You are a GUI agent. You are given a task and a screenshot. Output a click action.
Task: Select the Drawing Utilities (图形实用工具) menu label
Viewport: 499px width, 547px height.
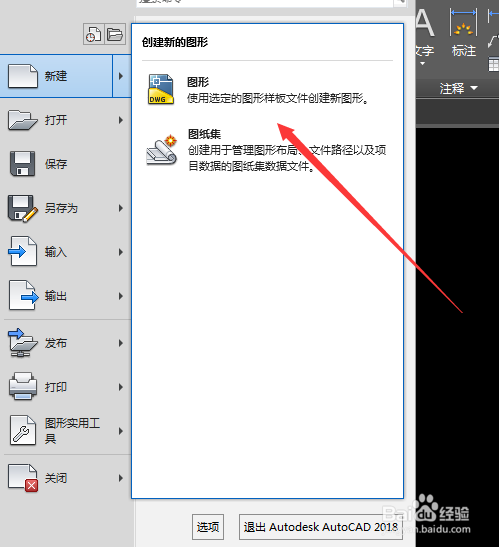coord(72,431)
